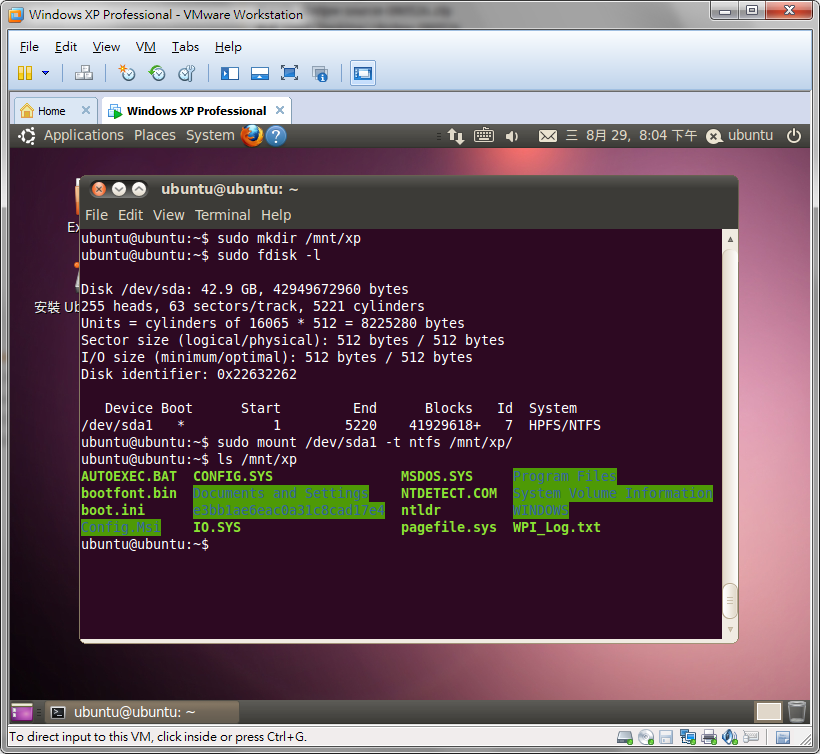Enter full screen mode icon
Screen dimensions: 820x754
289,73
